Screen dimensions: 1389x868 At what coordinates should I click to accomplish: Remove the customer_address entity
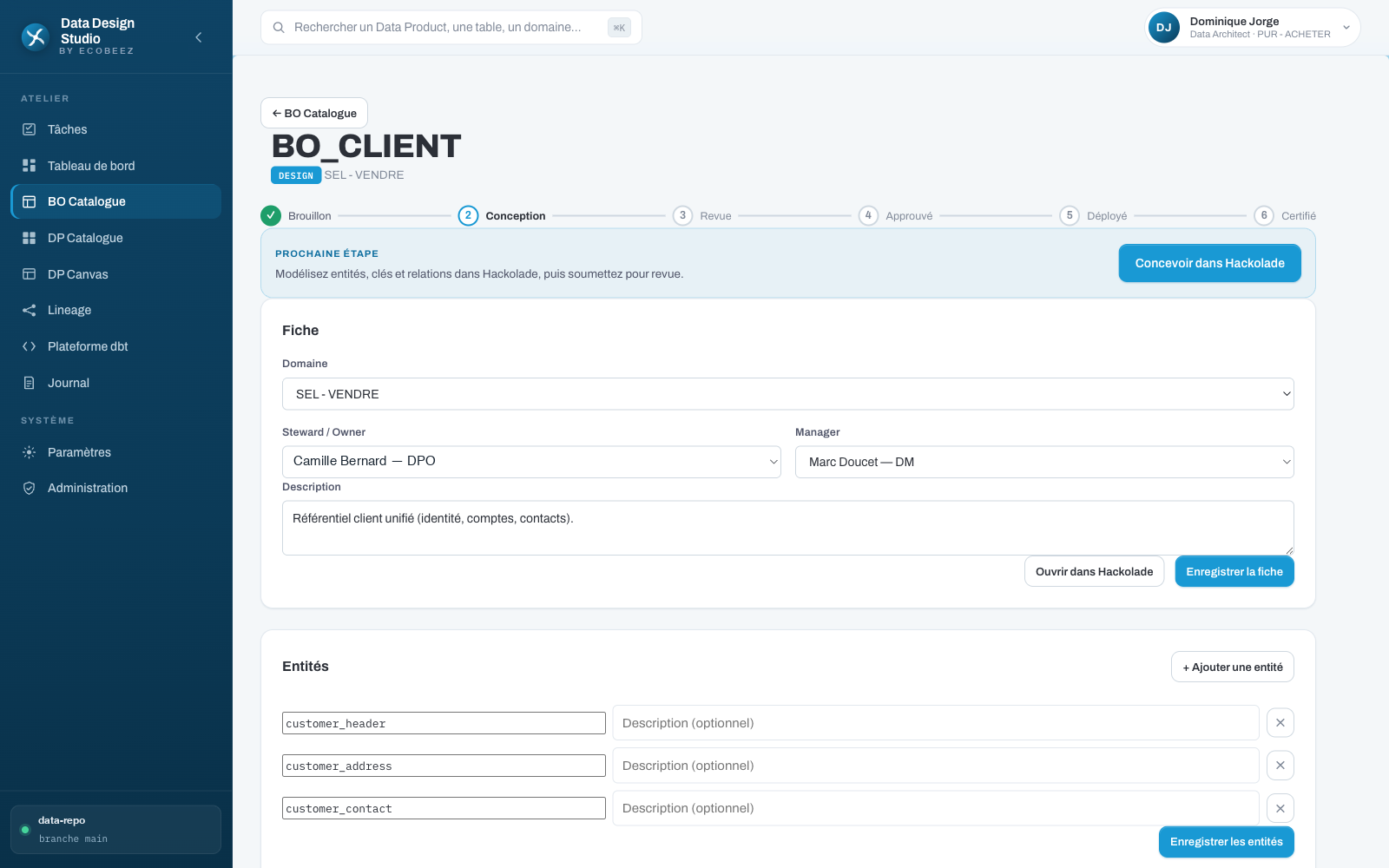coord(1280,766)
